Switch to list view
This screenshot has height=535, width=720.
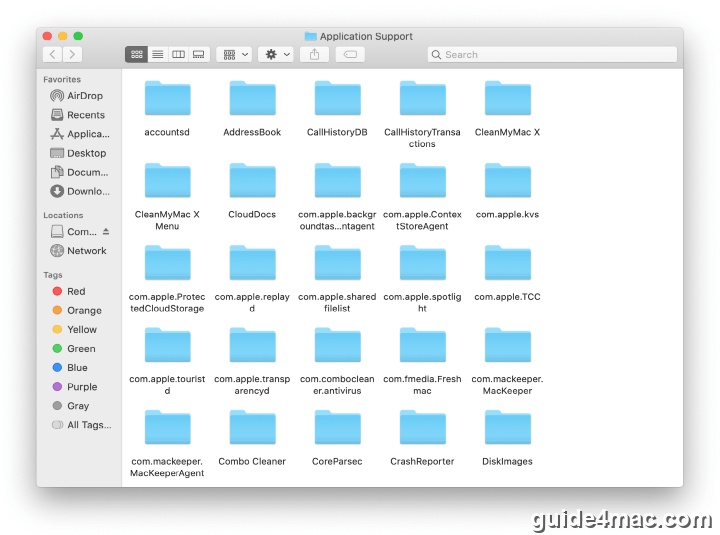pyautogui.click(x=158, y=54)
